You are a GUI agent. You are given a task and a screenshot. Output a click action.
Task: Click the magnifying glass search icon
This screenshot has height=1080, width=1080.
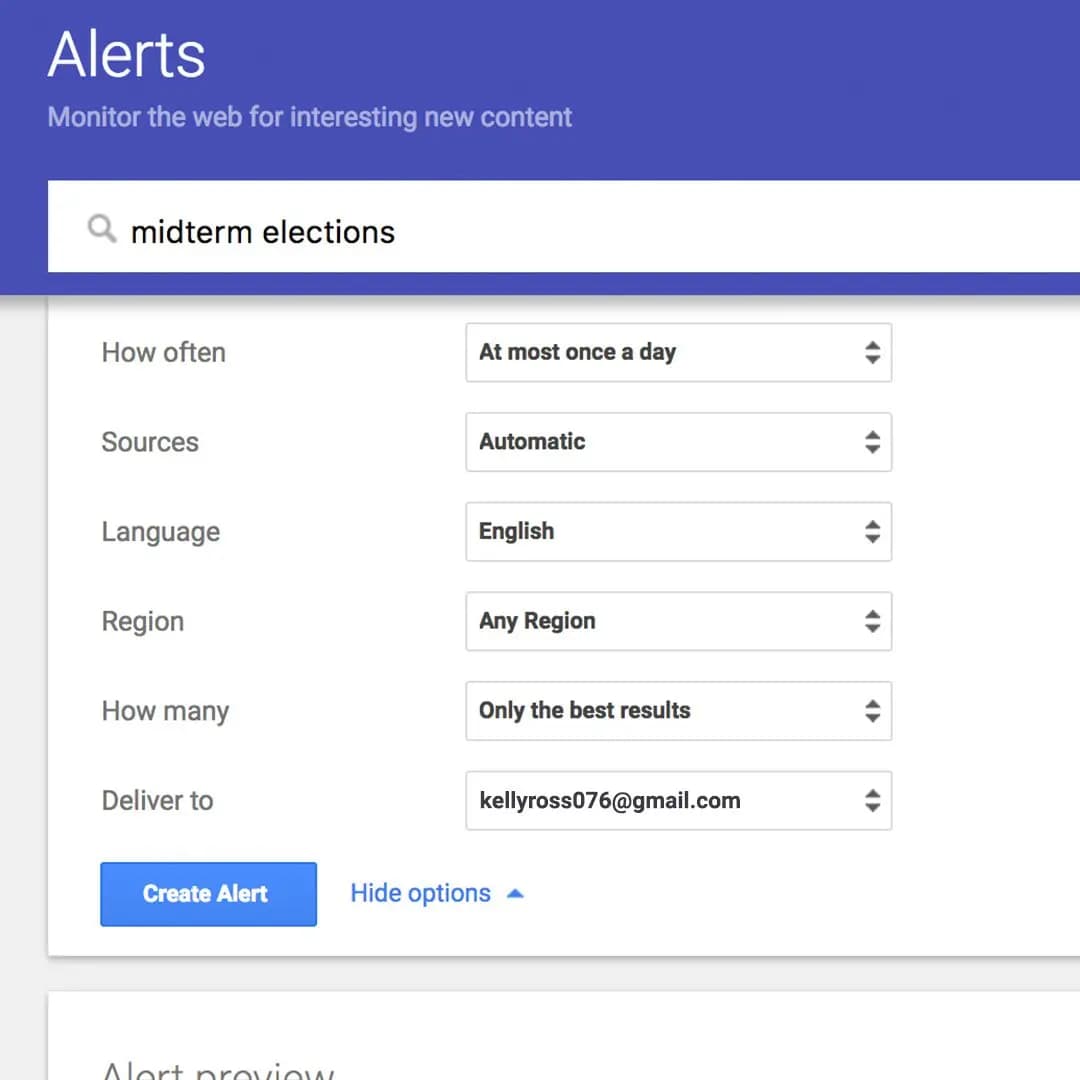click(101, 230)
